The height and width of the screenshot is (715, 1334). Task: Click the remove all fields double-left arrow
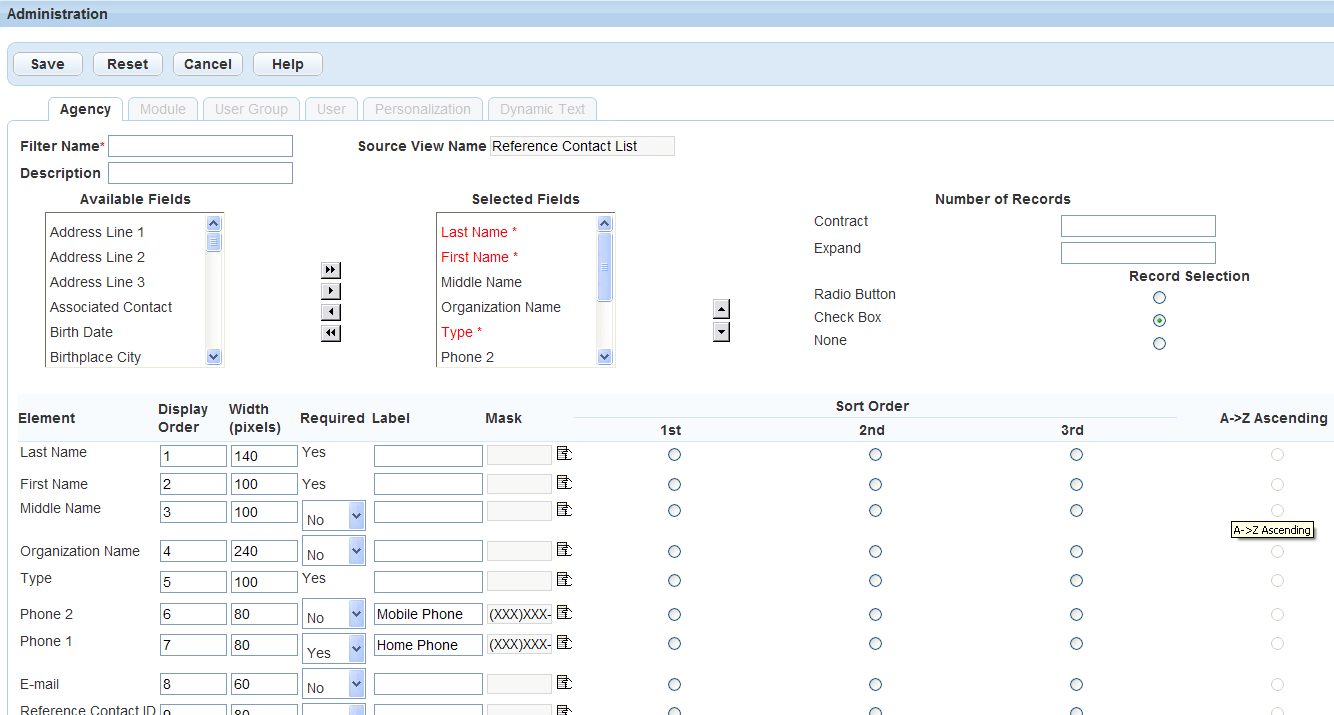331,333
